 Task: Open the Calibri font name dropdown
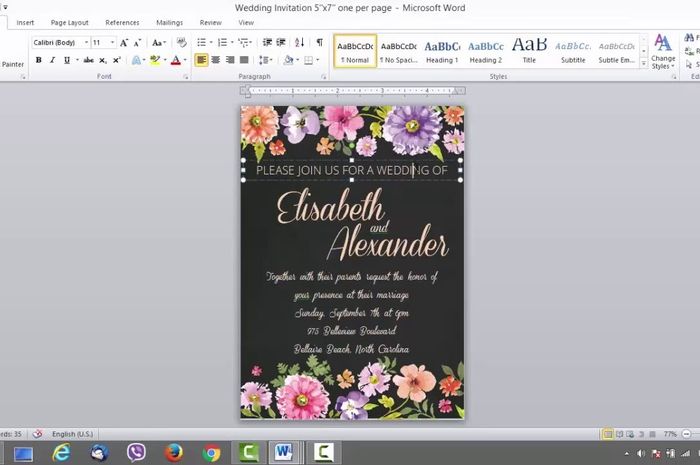tap(84, 43)
